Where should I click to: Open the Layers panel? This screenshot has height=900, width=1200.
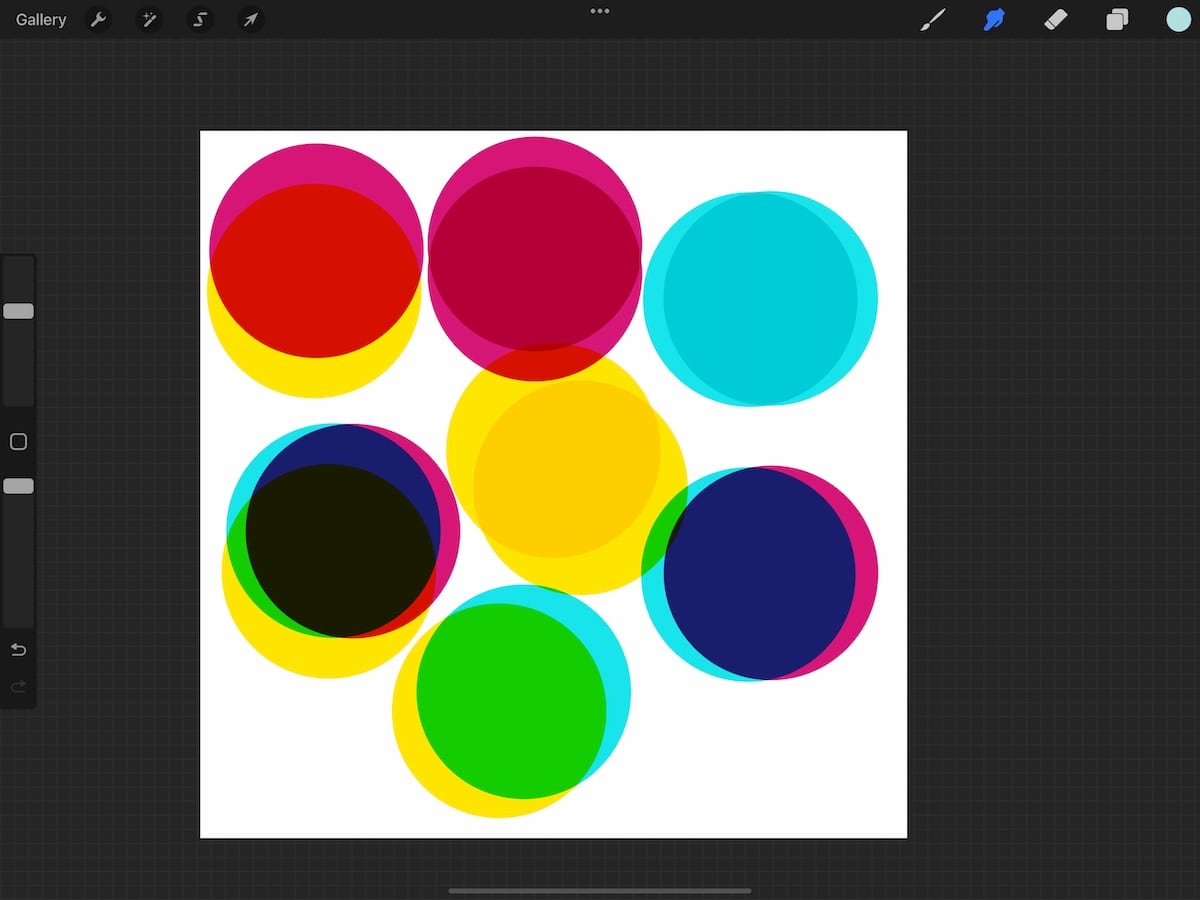[1117, 19]
